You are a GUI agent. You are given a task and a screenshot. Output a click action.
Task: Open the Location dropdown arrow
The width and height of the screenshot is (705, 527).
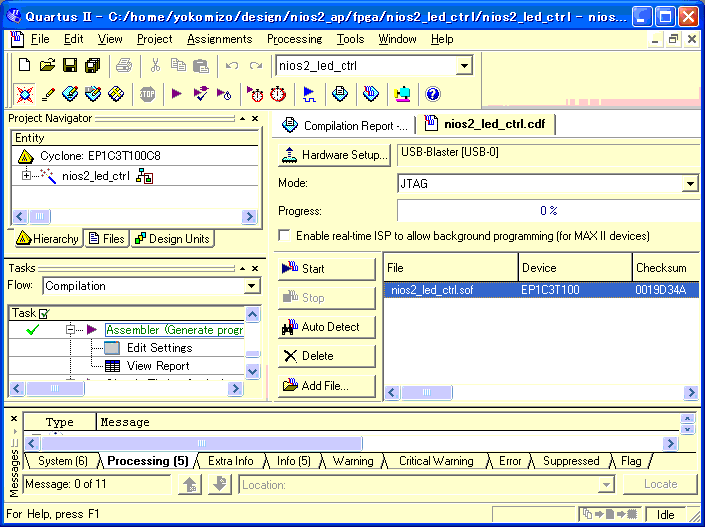pyautogui.click(x=607, y=485)
